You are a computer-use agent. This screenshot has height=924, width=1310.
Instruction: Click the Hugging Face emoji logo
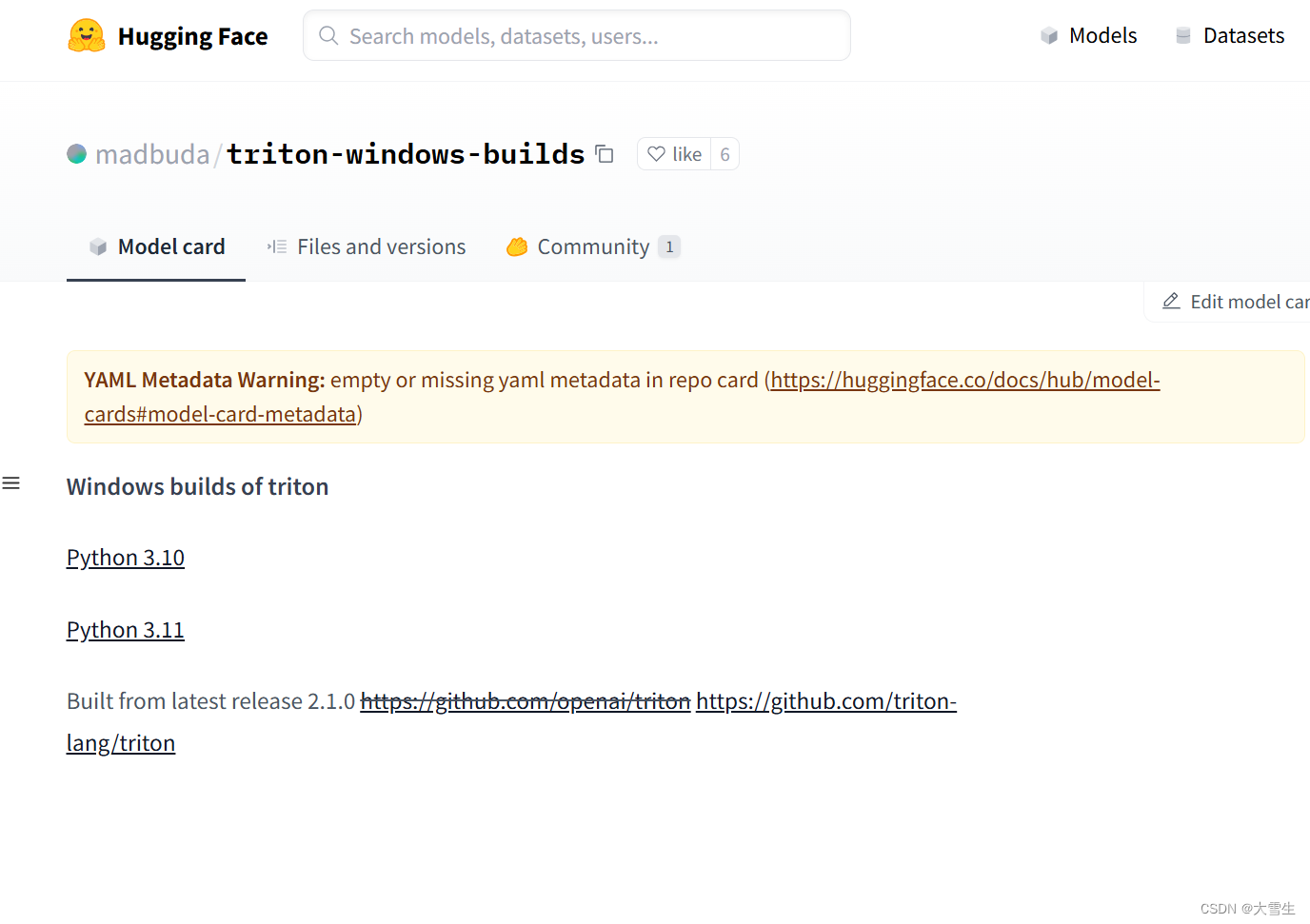[x=87, y=36]
